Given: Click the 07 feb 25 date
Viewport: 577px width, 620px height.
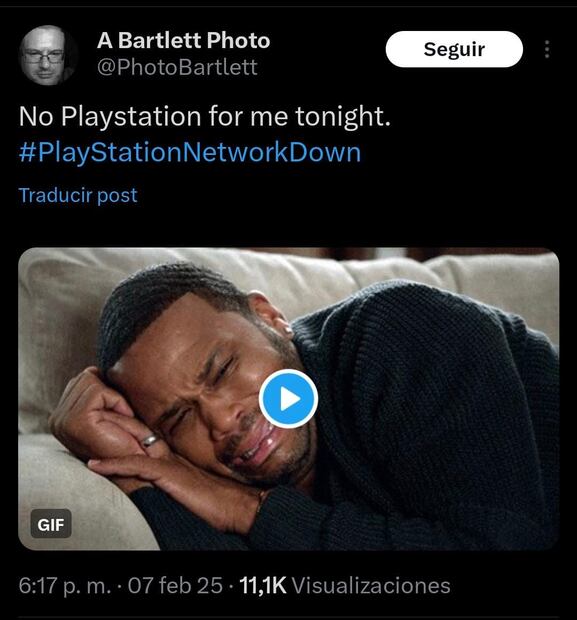Looking at the screenshot, I should point(175,586).
